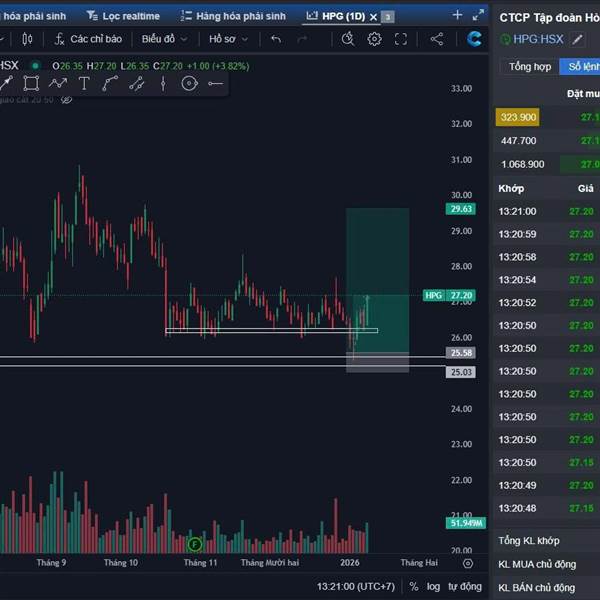Toggle percent scale on price axis
Screen dimensions: 600x600
tap(413, 586)
